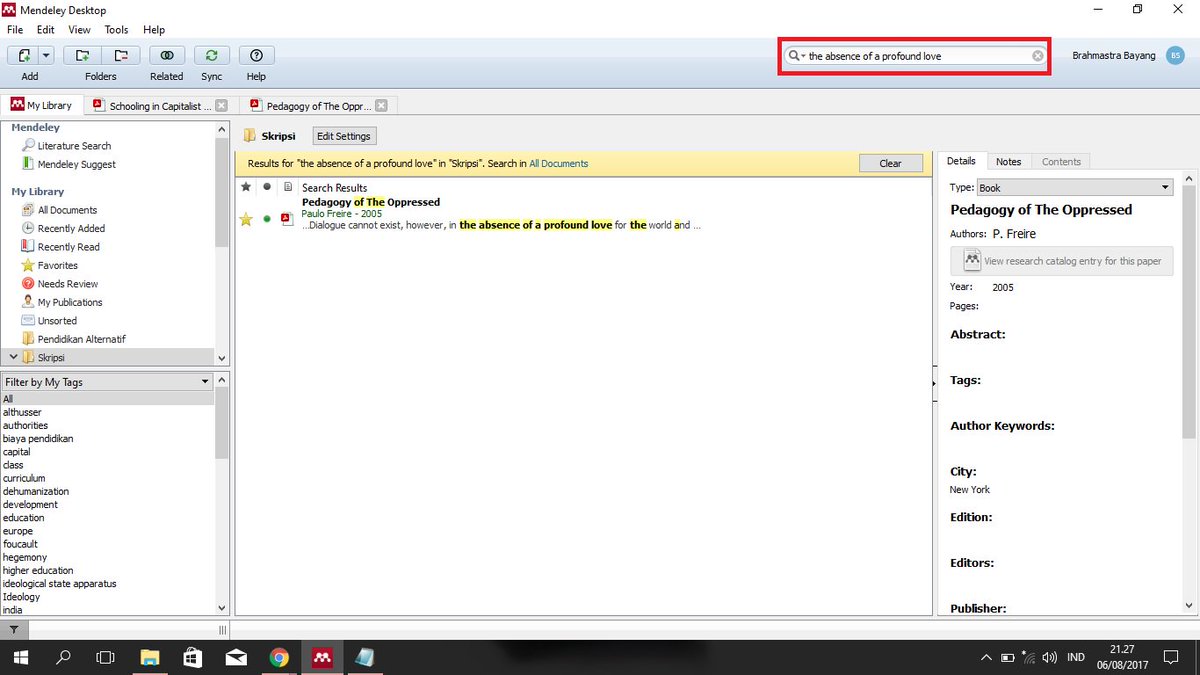Toggle read status dot on Pedagogy entry
The image size is (1200, 675).
point(267,219)
